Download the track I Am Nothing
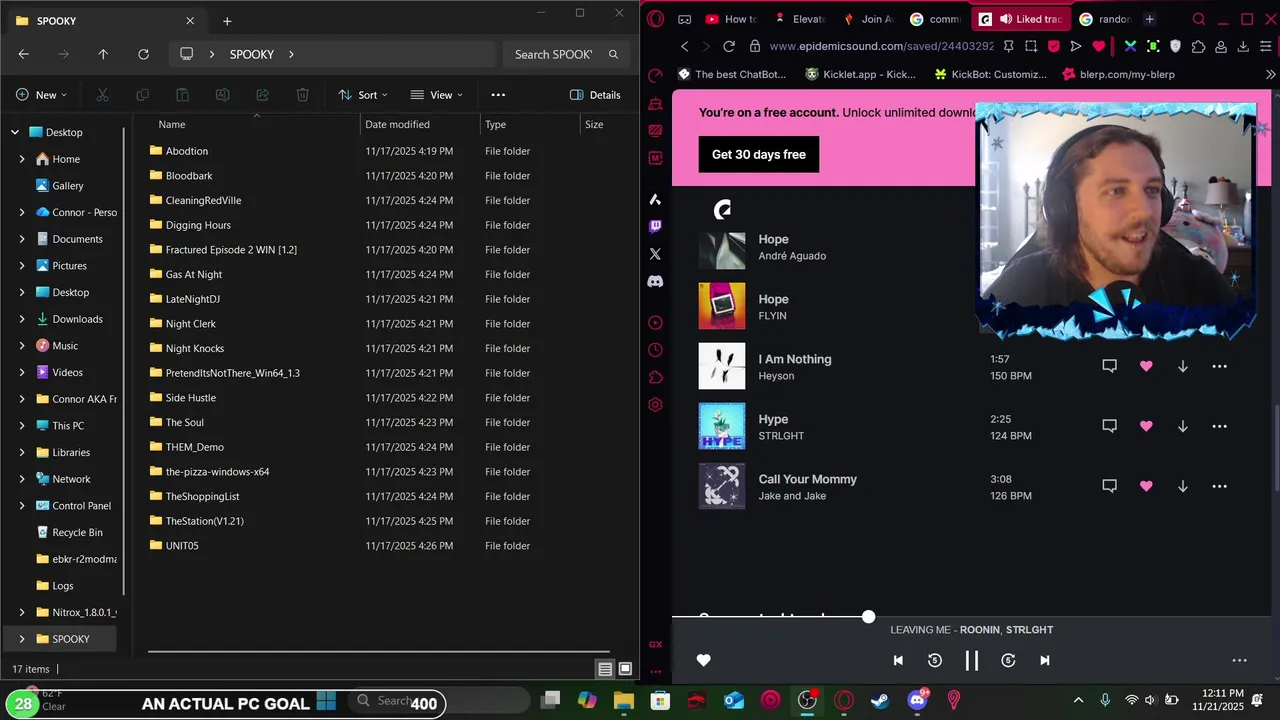Image resolution: width=1280 pixels, height=720 pixels. tap(1182, 366)
